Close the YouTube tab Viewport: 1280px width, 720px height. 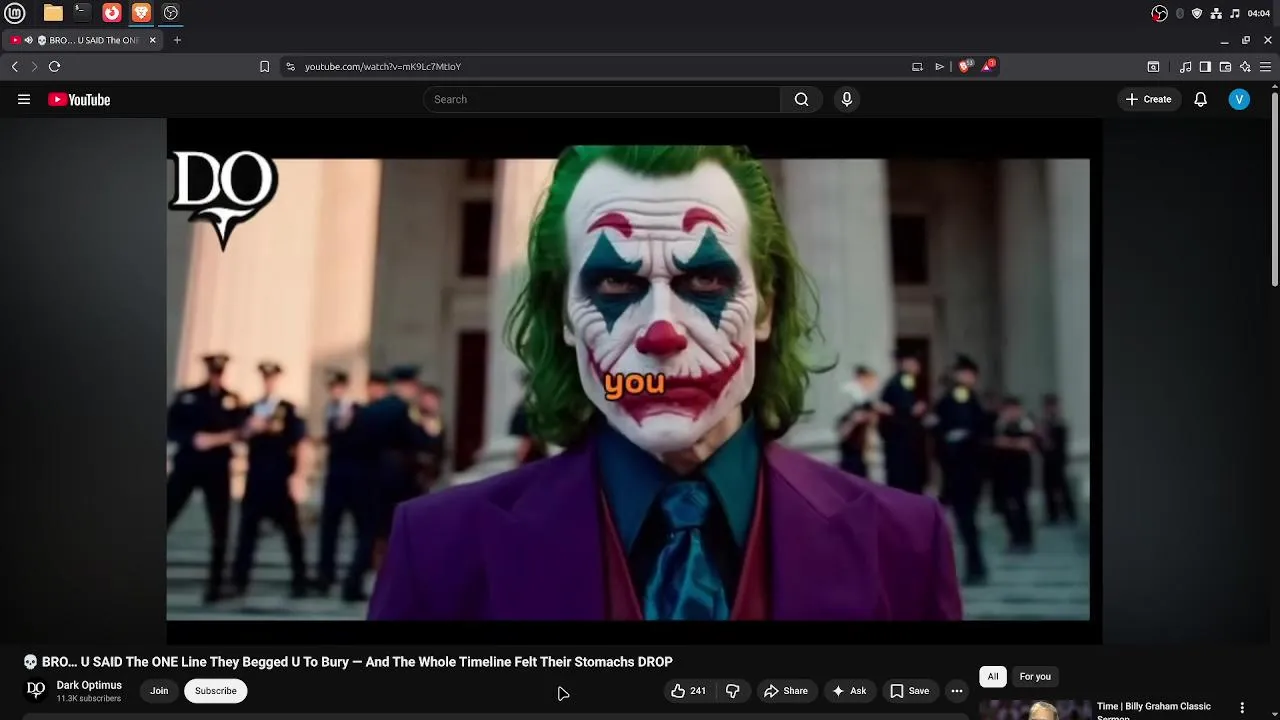pyautogui.click(x=153, y=40)
